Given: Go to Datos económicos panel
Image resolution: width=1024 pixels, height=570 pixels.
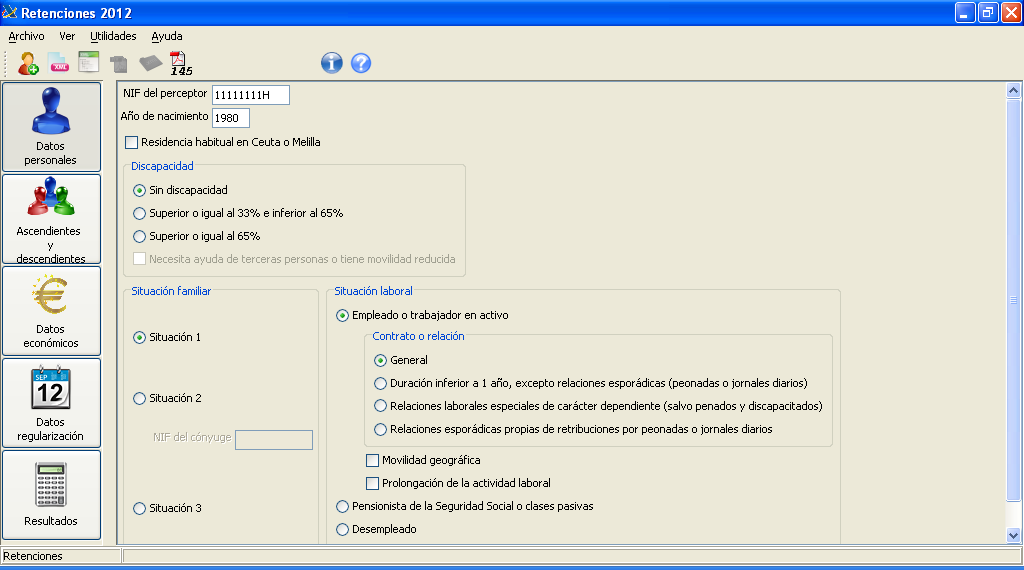Looking at the screenshot, I should (51, 311).
